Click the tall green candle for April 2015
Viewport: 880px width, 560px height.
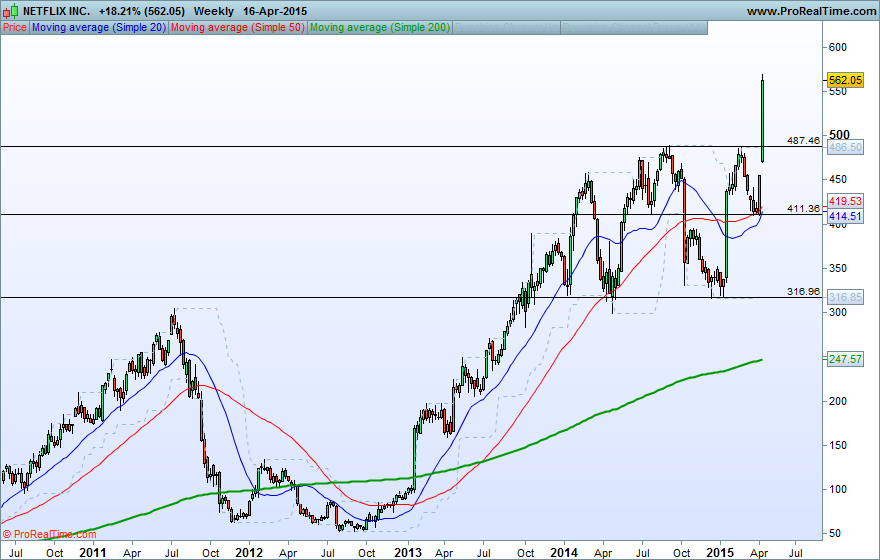click(x=762, y=121)
